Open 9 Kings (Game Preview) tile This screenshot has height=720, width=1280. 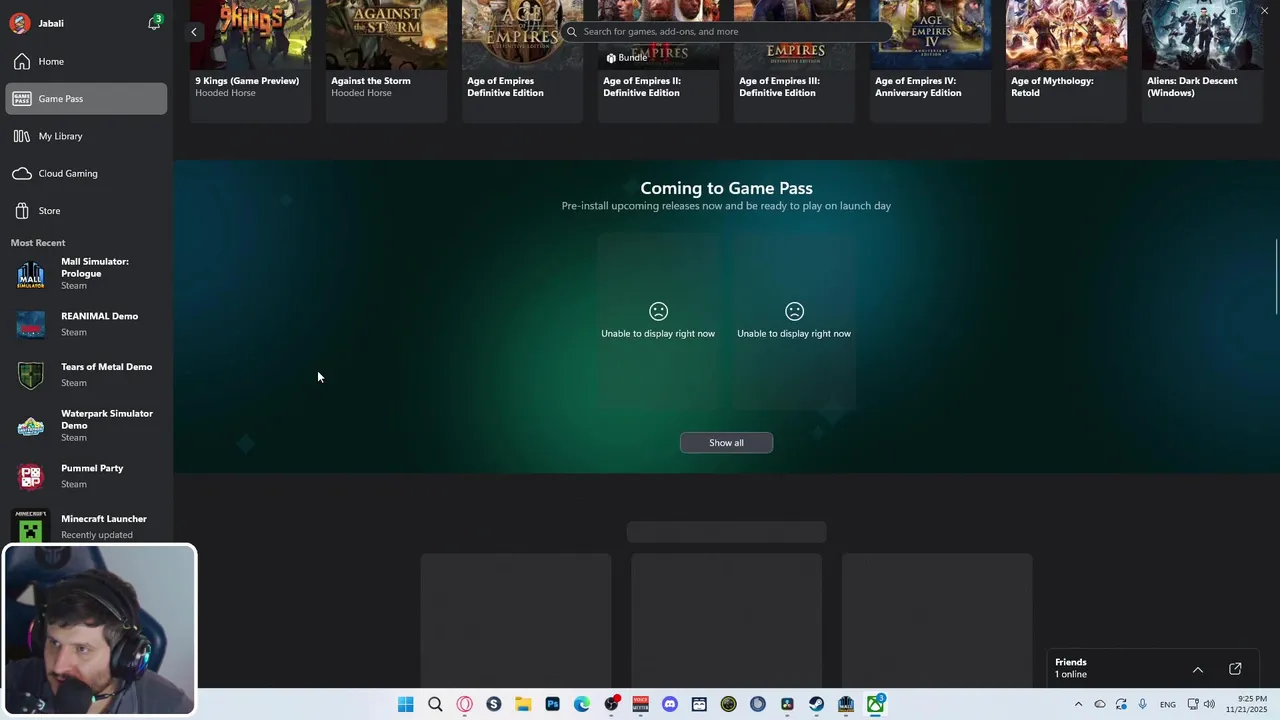coord(250,62)
